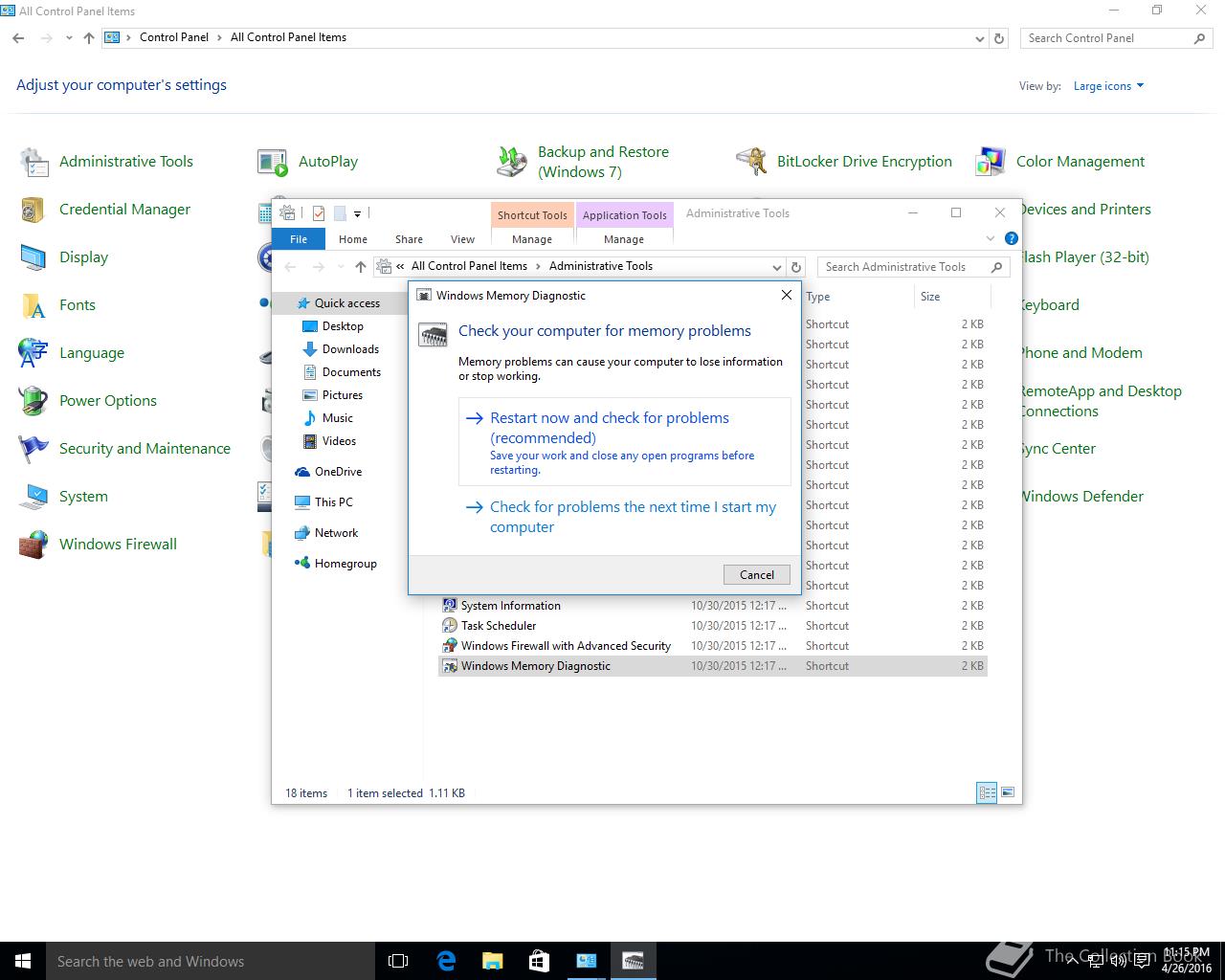Select This PC in navigation pane
Screen dimensions: 1225x980
click(323, 502)
